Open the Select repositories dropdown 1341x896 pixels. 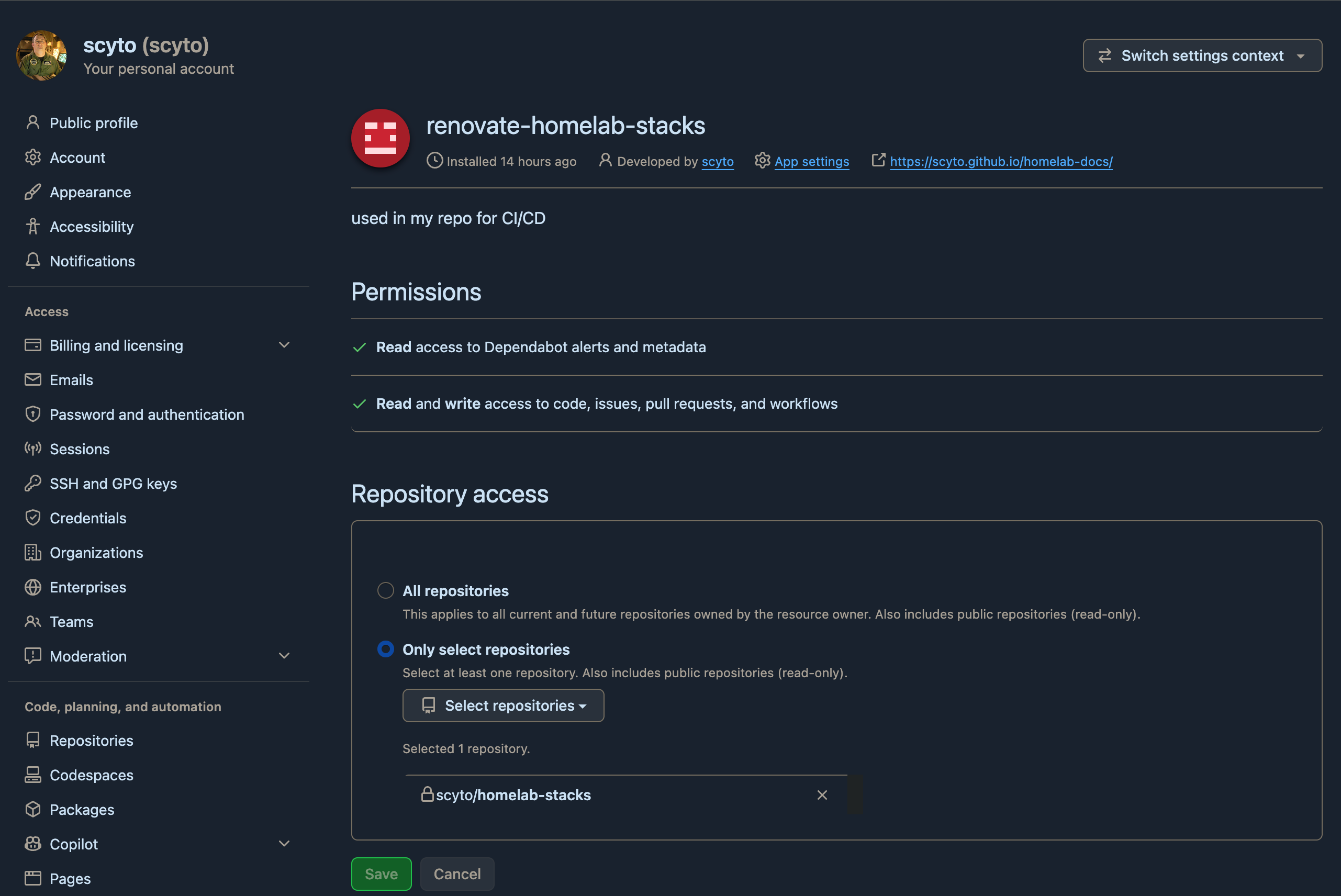pos(503,705)
